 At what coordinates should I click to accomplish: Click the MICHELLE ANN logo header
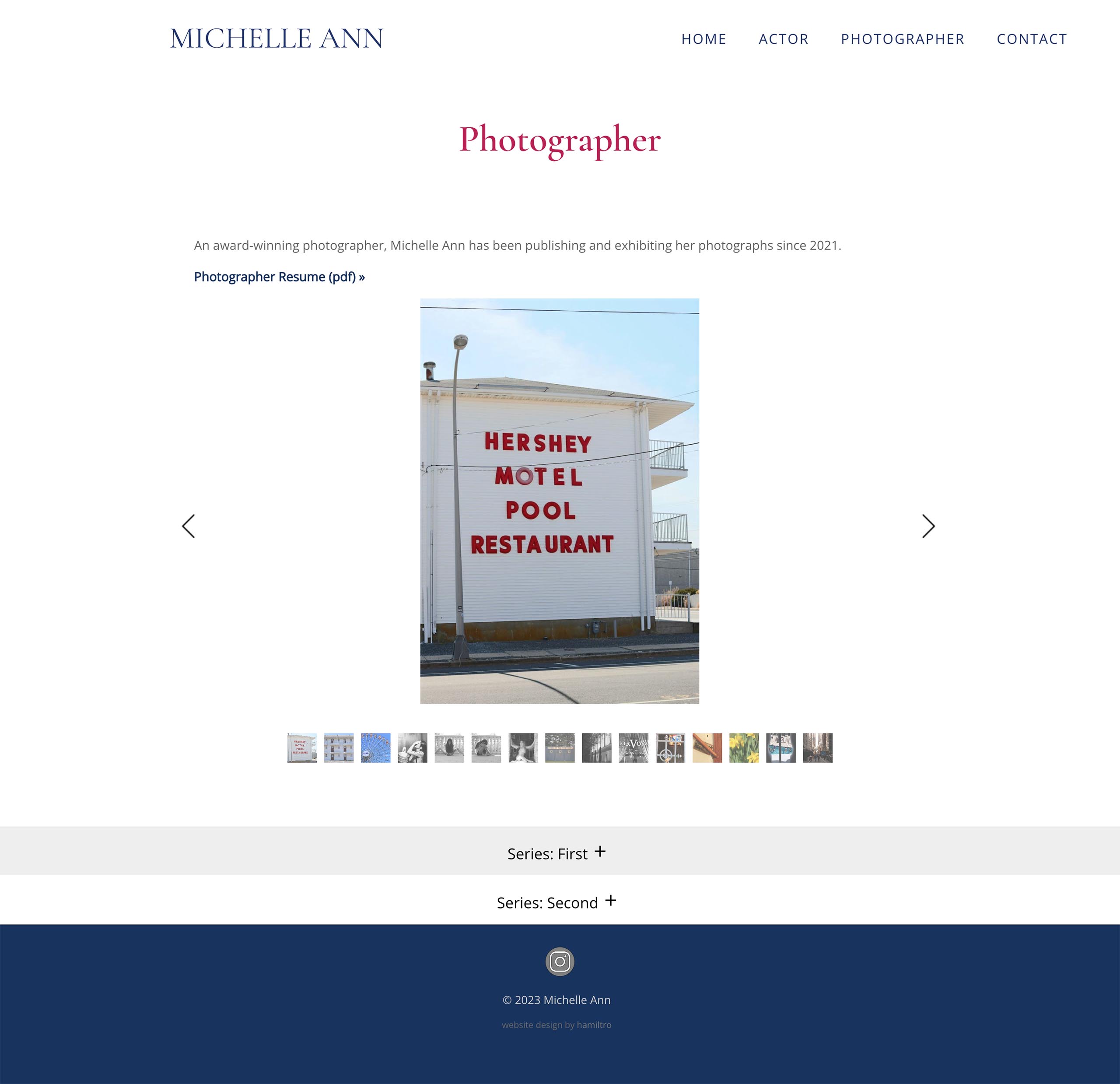(x=277, y=38)
